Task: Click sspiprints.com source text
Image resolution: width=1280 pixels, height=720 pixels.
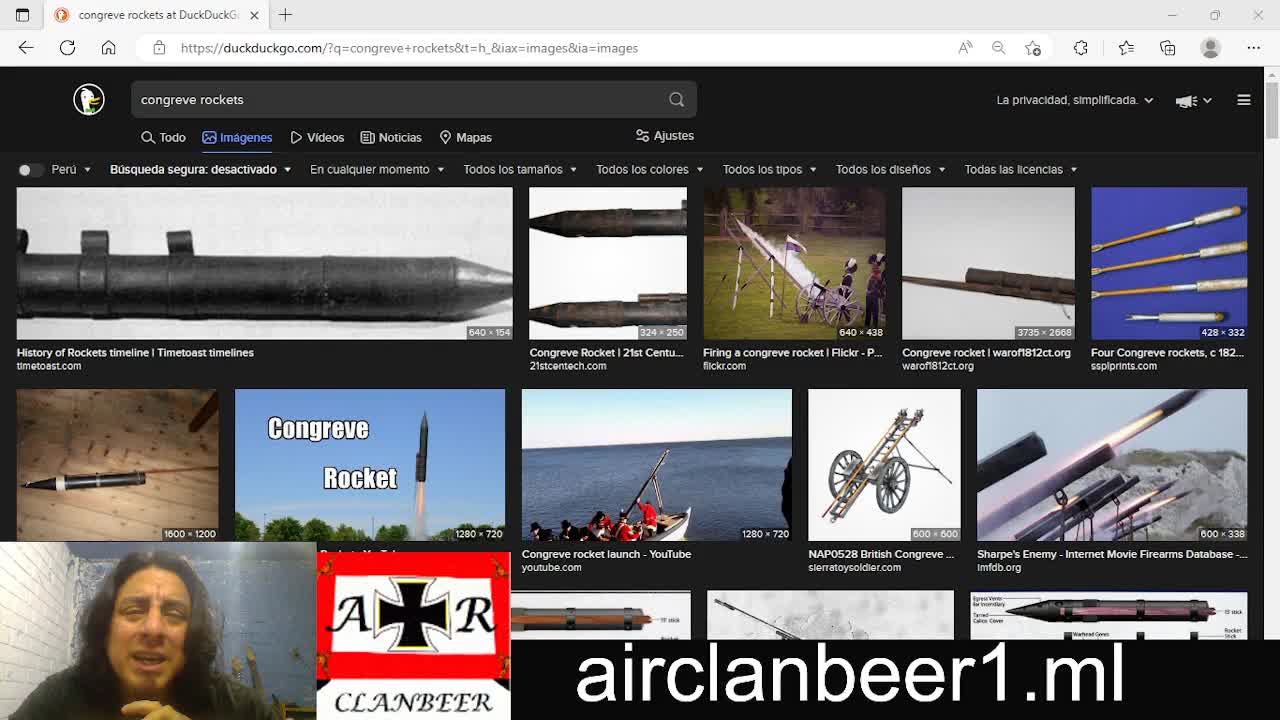Action: 1124,366
